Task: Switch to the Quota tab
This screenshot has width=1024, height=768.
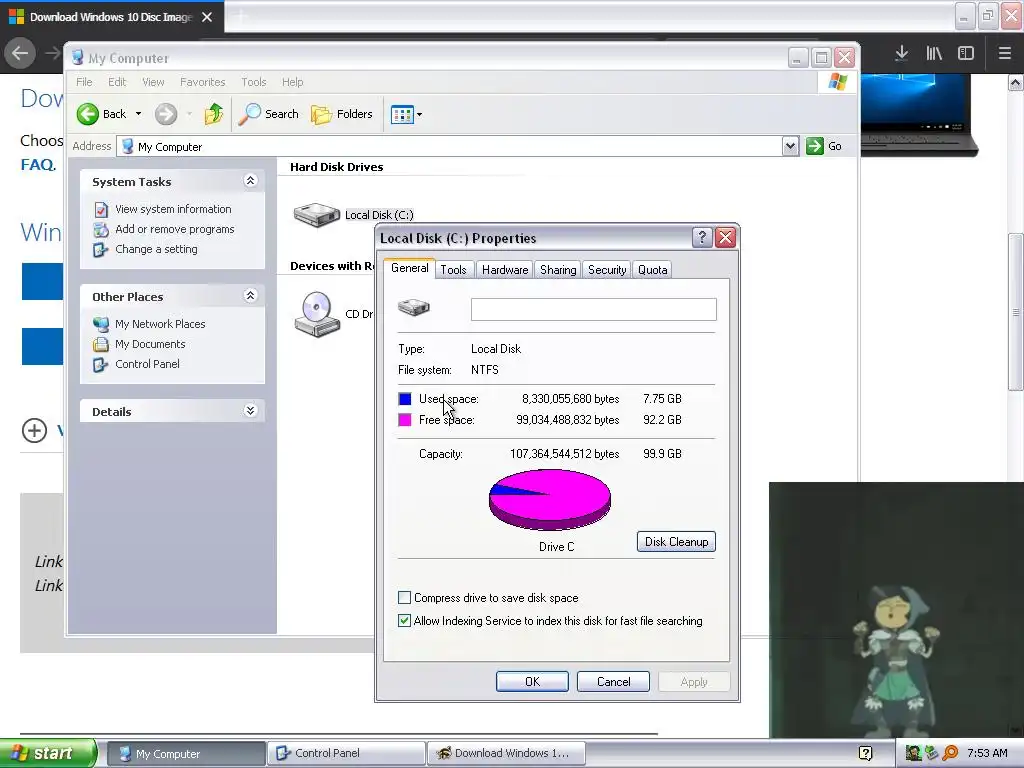Action: tap(652, 270)
